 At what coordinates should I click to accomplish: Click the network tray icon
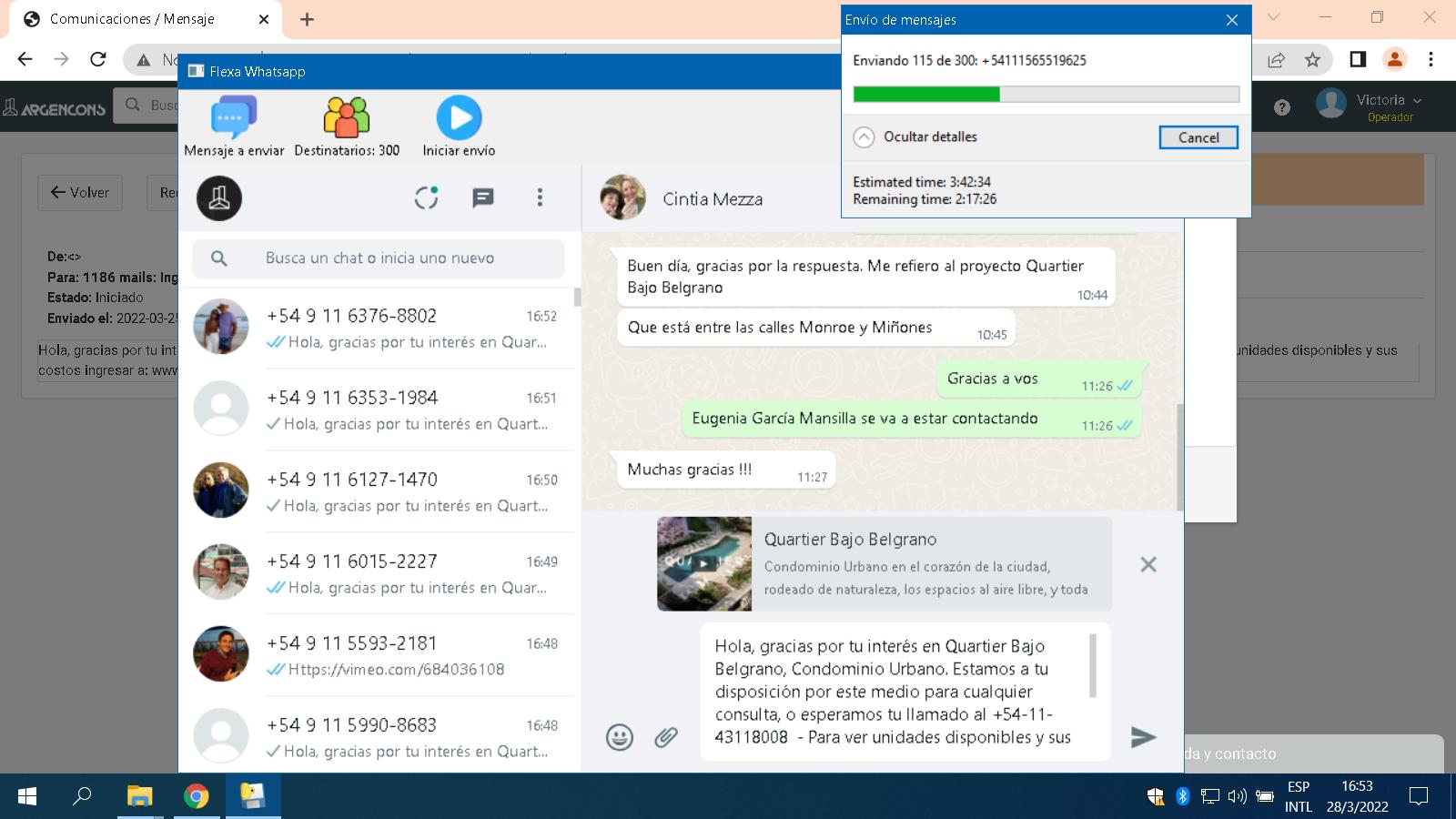[x=1209, y=796]
